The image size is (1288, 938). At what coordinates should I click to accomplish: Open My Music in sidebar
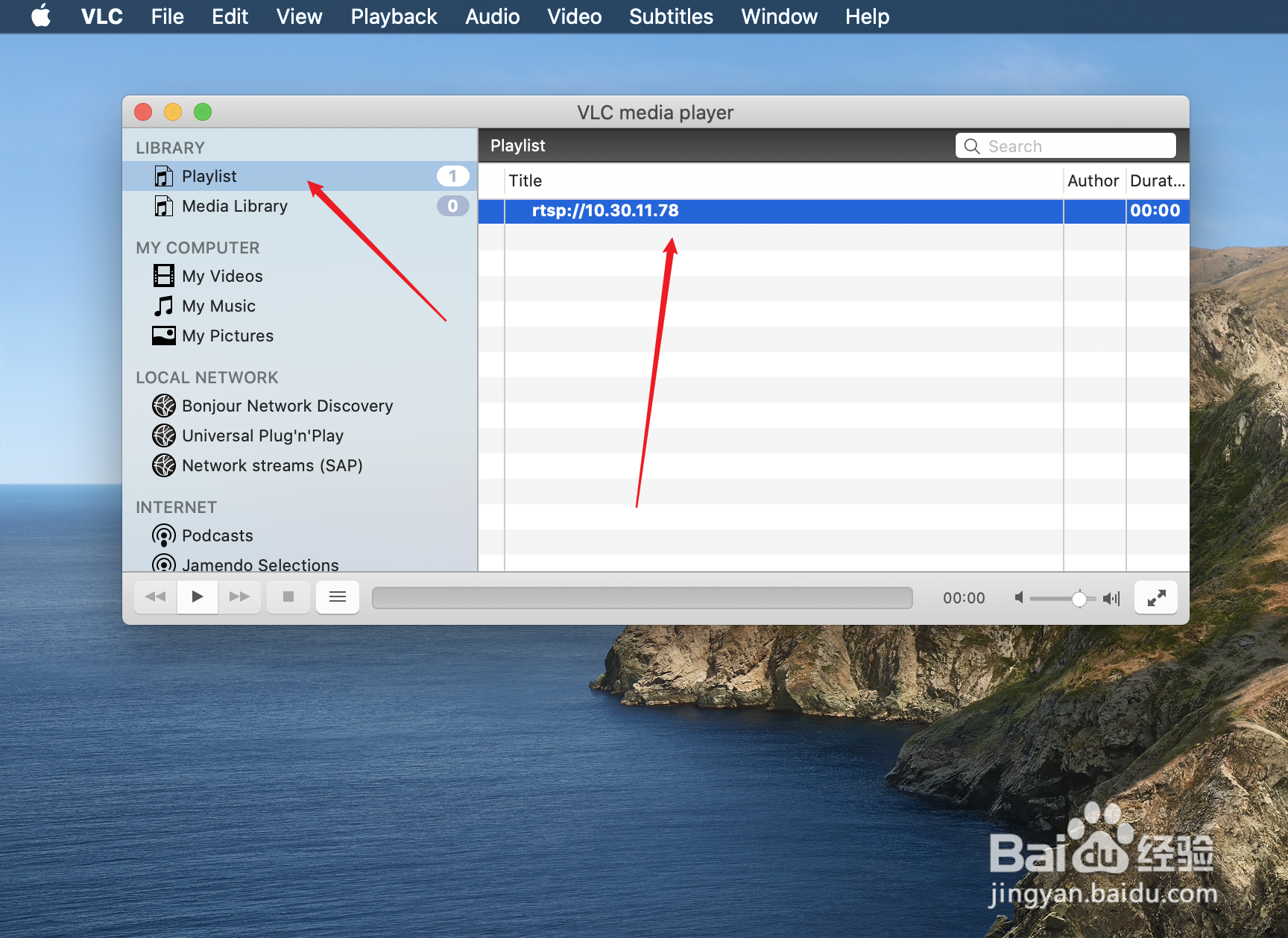tap(300, 306)
